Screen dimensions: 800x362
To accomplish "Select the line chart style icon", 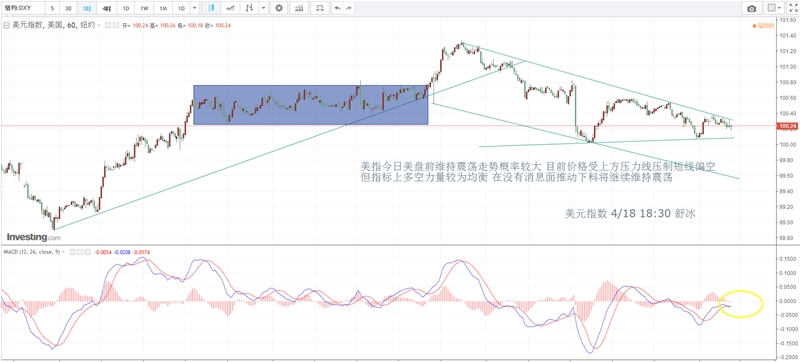I will (x=230, y=8).
